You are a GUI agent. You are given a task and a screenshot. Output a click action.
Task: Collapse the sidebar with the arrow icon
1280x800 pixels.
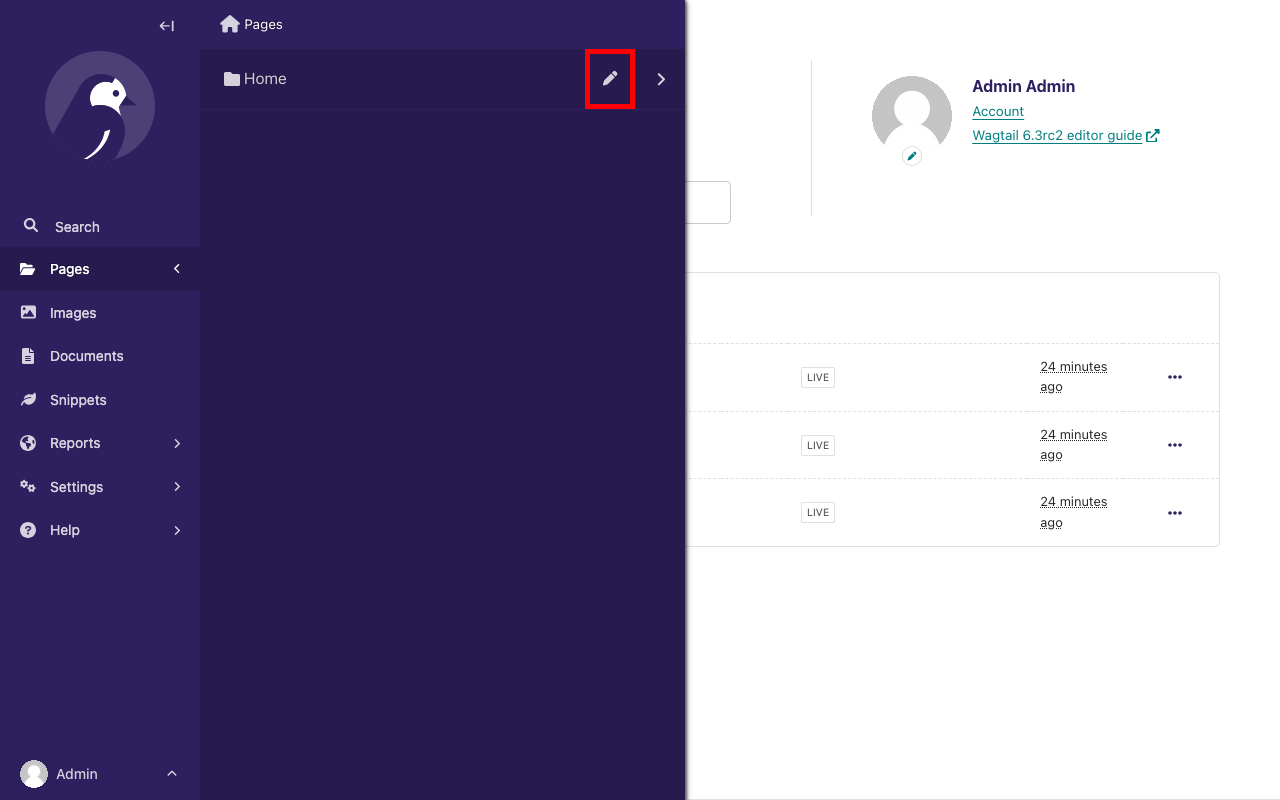pyautogui.click(x=166, y=26)
